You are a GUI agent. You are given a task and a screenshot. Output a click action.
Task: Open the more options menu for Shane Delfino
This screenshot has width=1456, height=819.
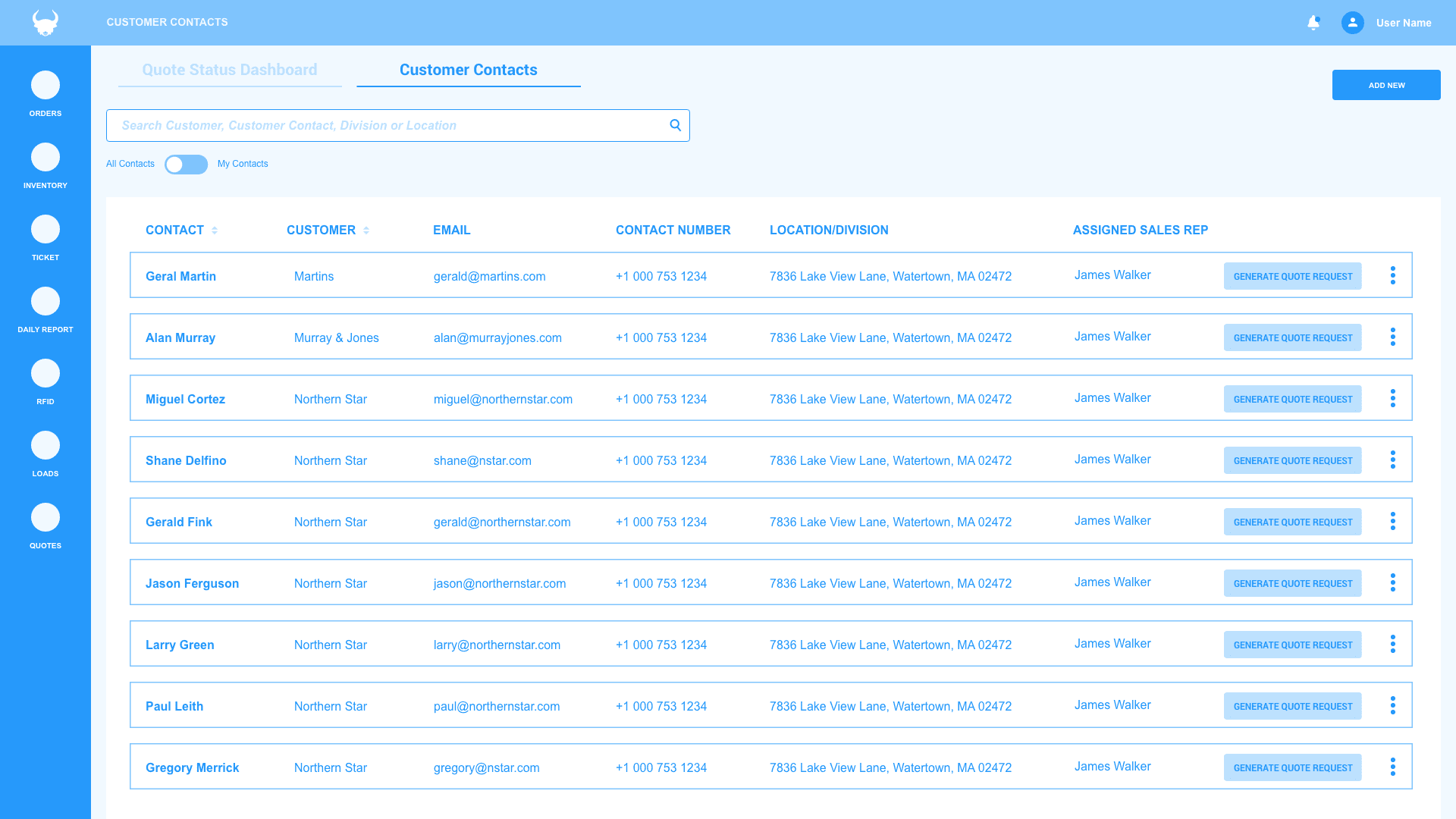click(x=1393, y=460)
